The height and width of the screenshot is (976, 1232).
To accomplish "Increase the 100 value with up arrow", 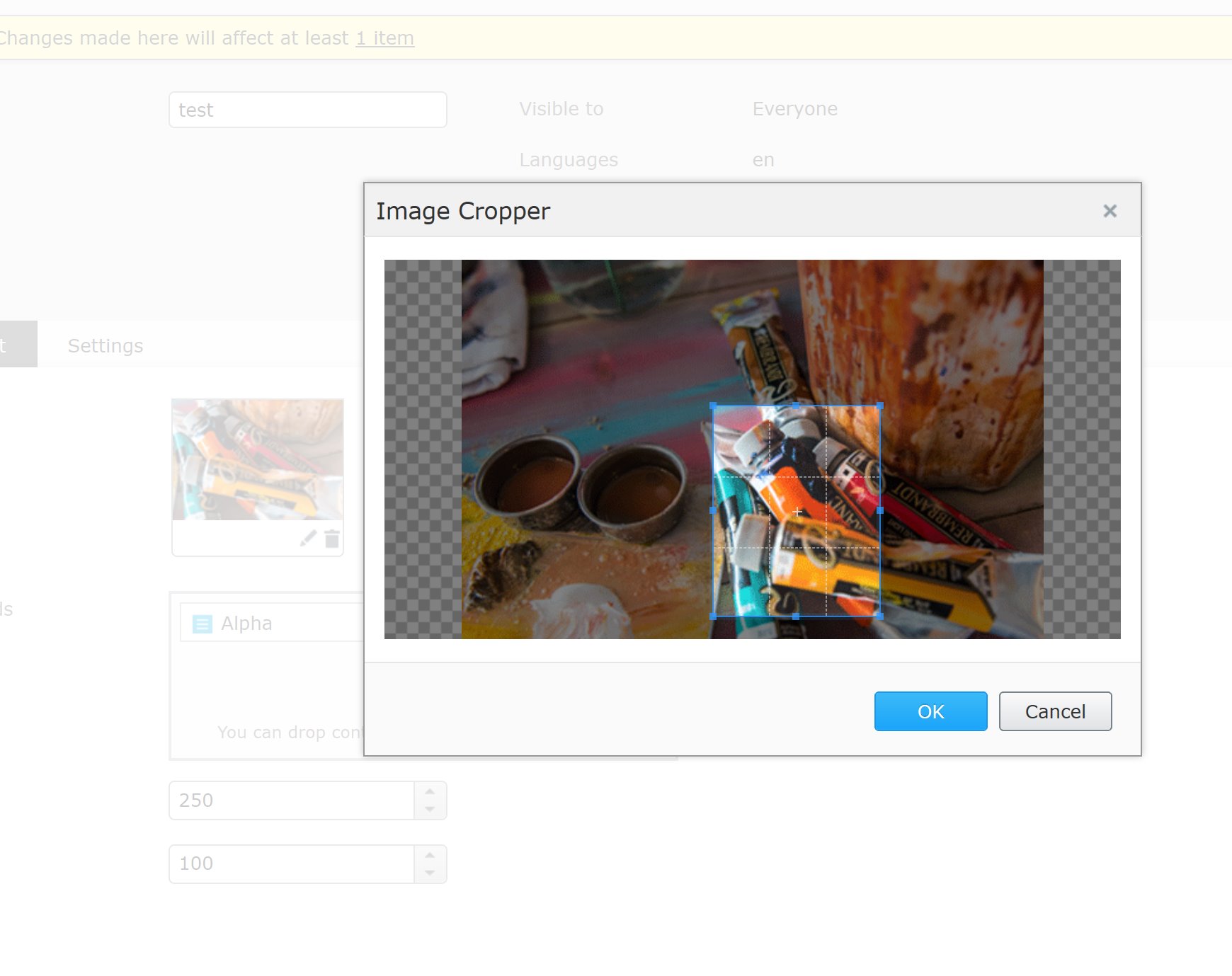I will [430, 855].
